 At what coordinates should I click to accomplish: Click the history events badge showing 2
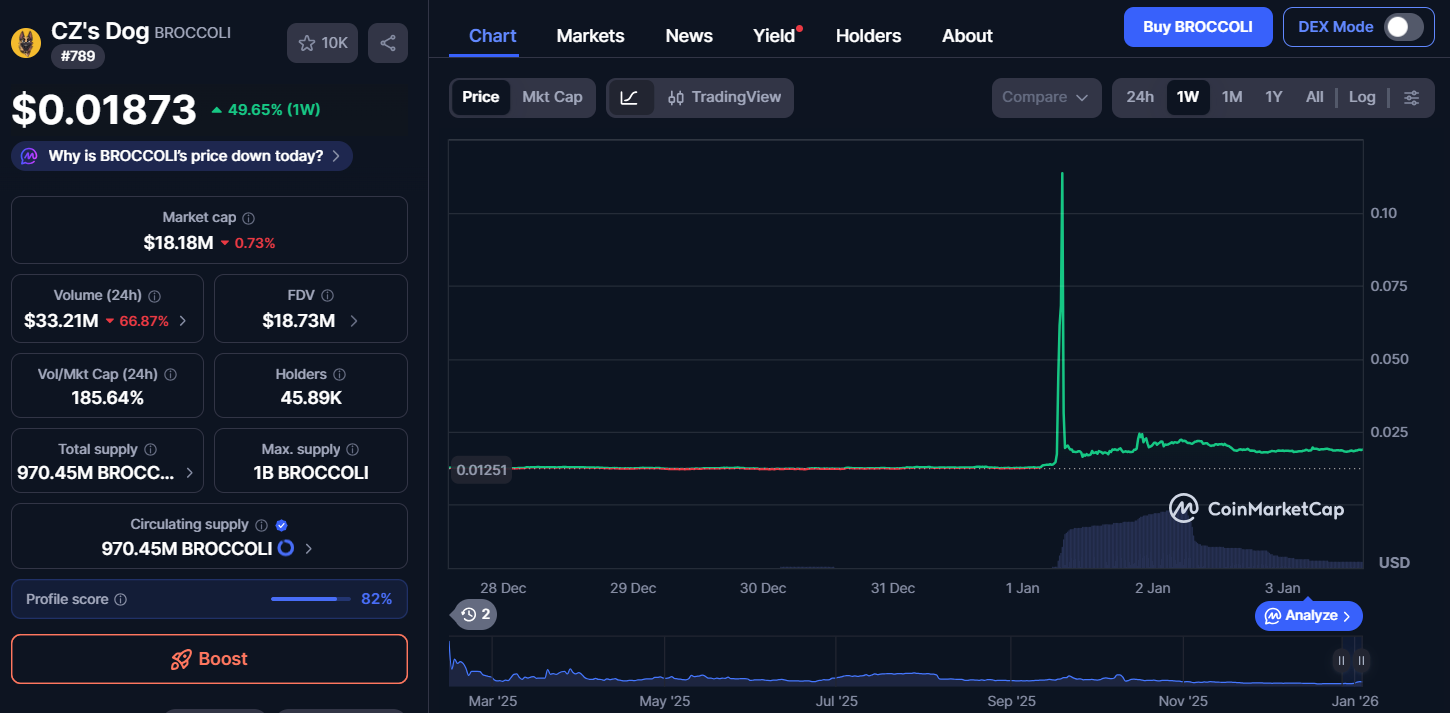[475, 614]
